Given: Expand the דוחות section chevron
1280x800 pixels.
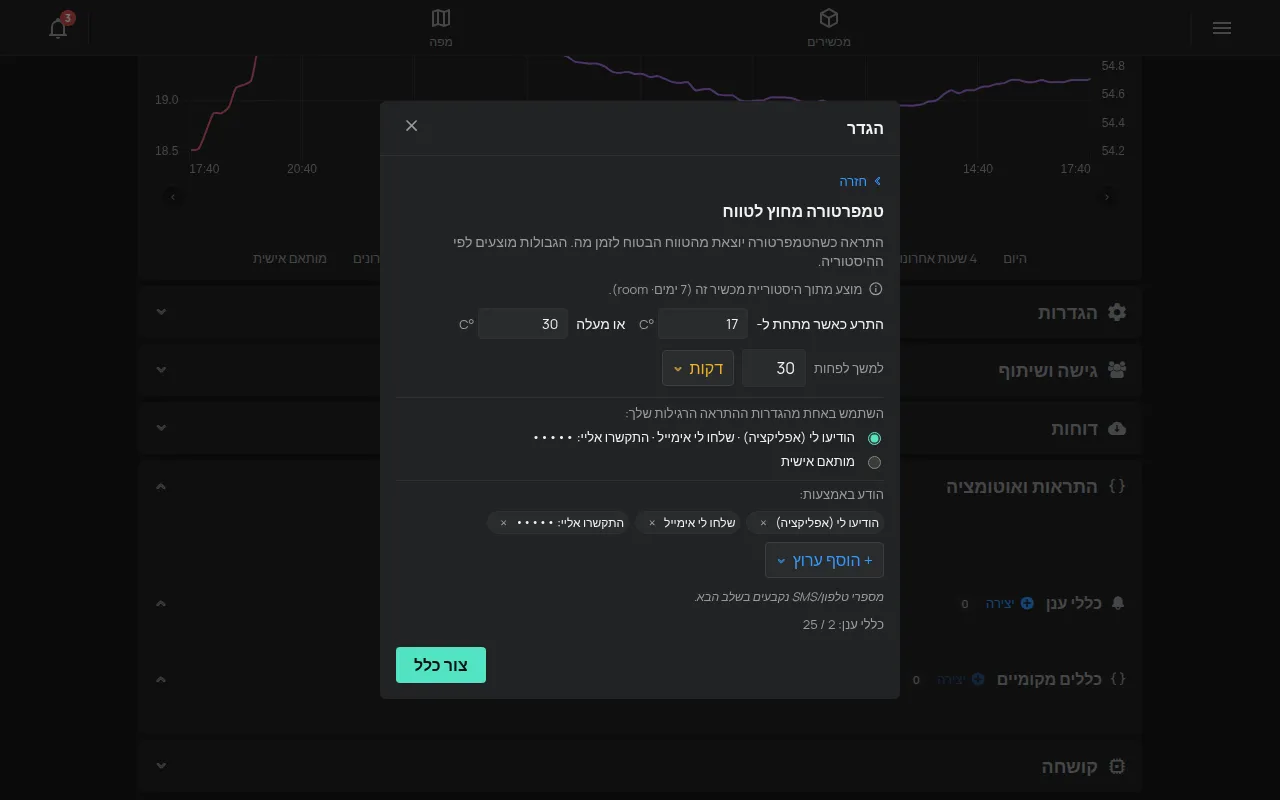Looking at the screenshot, I should [x=162, y=428].
